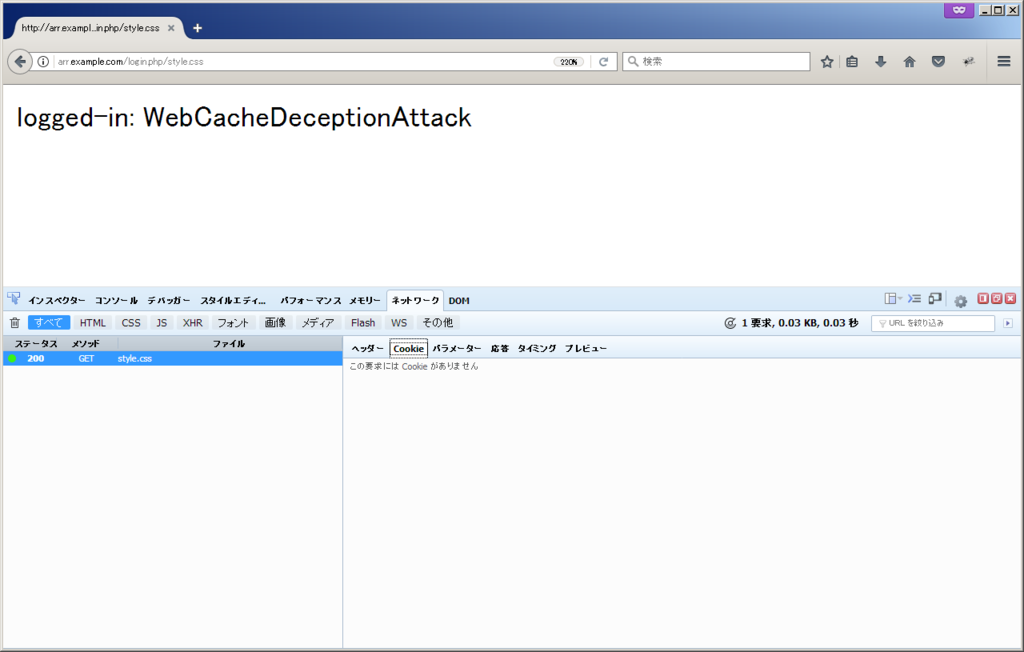Open the Downloads arrow icon
1024x652 pixels.
tap(881, 62)
